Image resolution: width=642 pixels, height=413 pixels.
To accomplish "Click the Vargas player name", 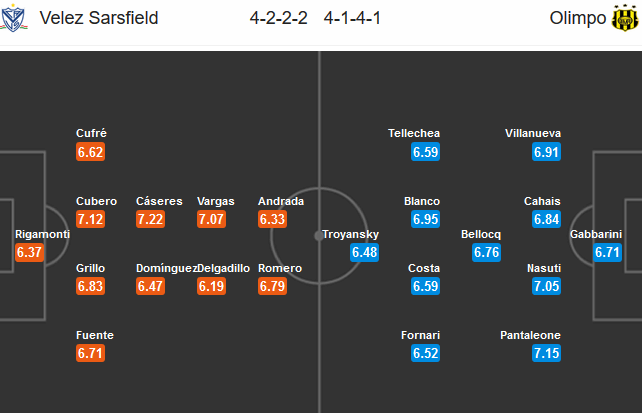I will point(216,201).
